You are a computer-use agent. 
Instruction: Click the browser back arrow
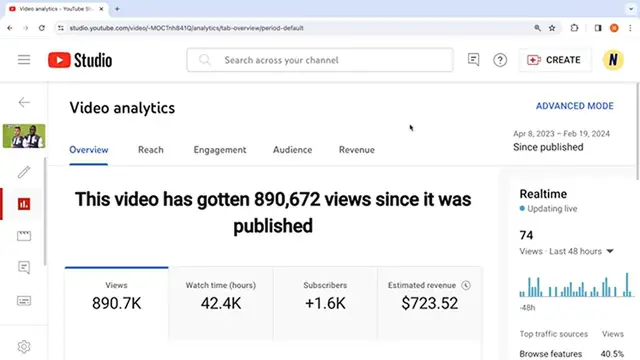(x=10, y=28)
